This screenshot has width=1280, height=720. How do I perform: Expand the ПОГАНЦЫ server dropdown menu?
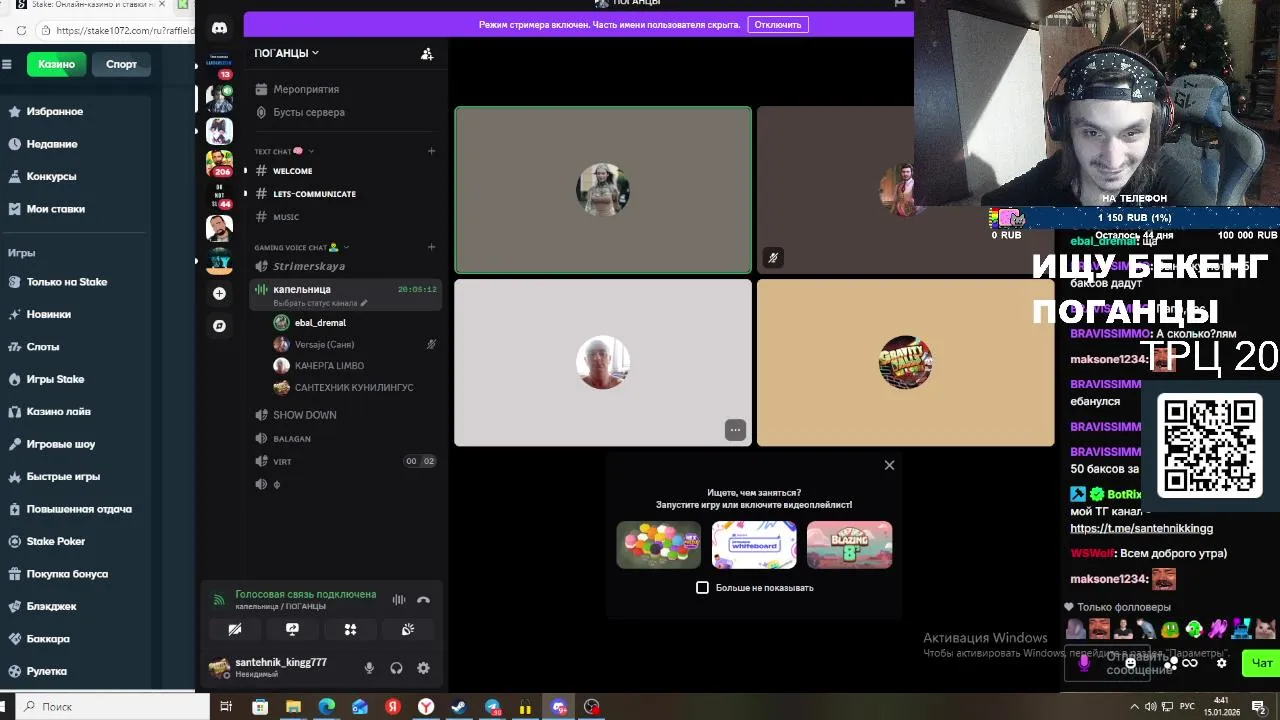point(287,53)
